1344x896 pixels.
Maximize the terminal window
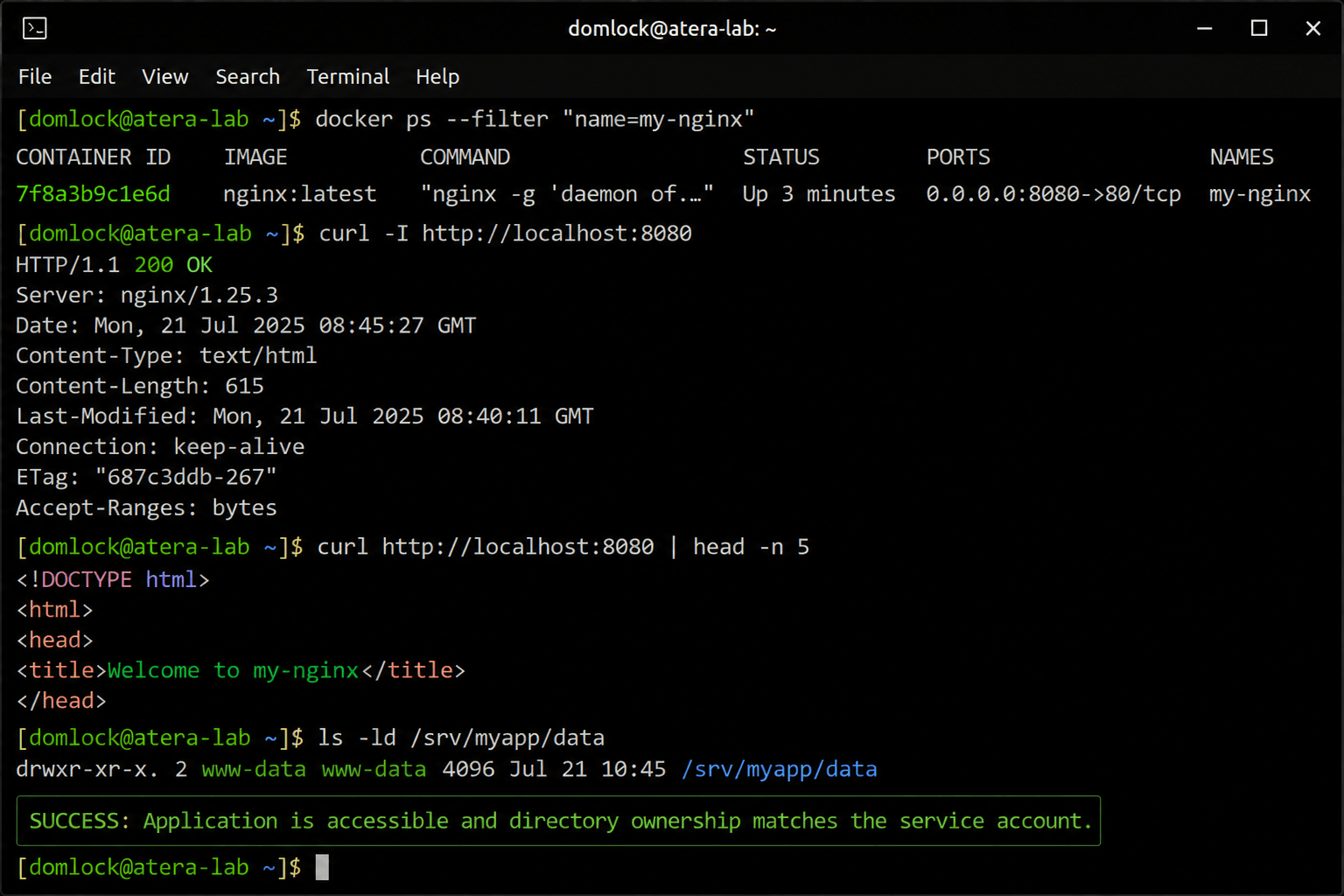(1259, 29)
